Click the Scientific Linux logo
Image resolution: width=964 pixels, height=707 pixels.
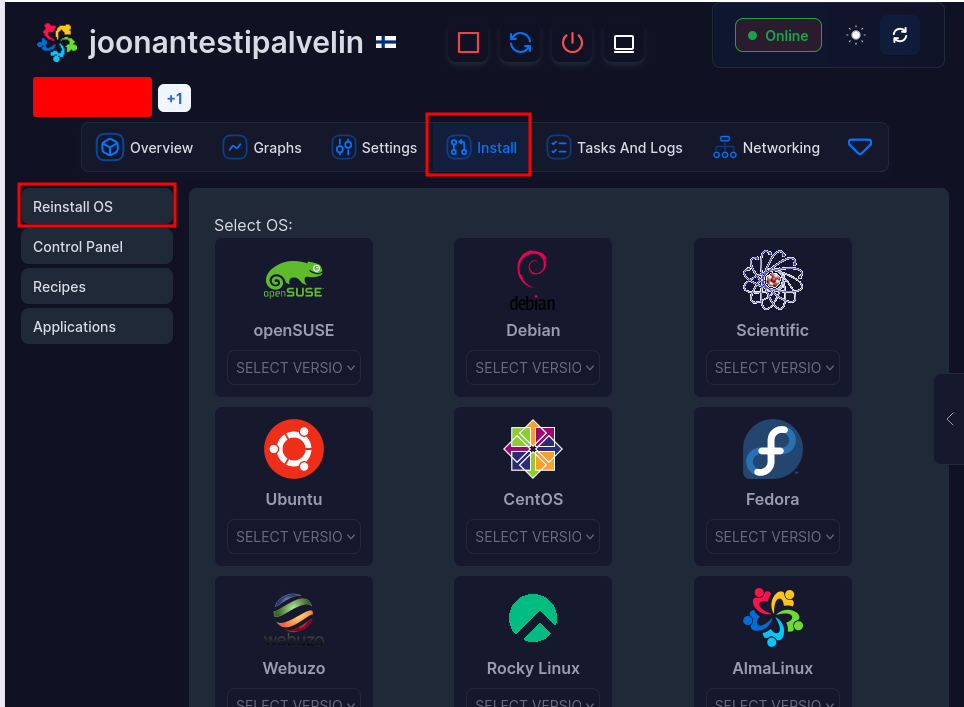772,280
